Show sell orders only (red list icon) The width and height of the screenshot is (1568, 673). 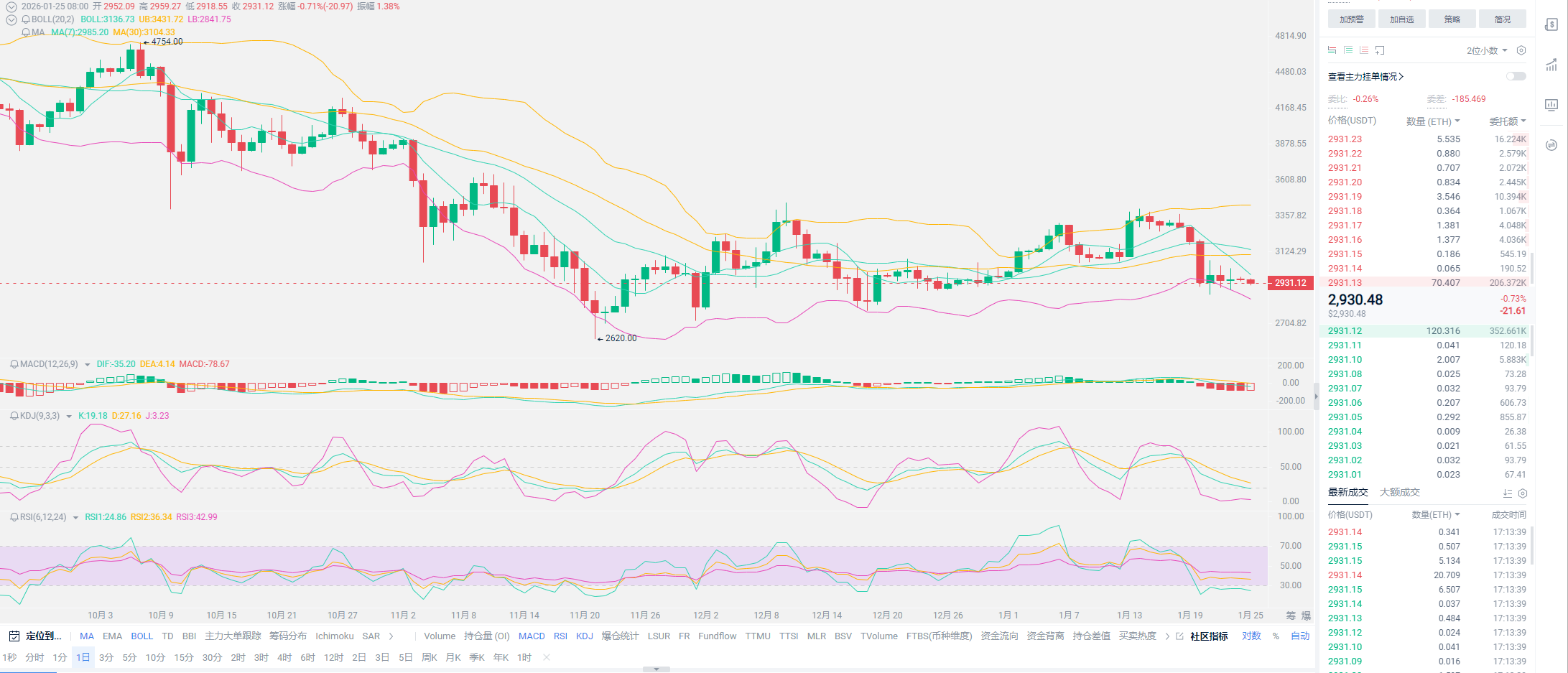pos(1364,50)
